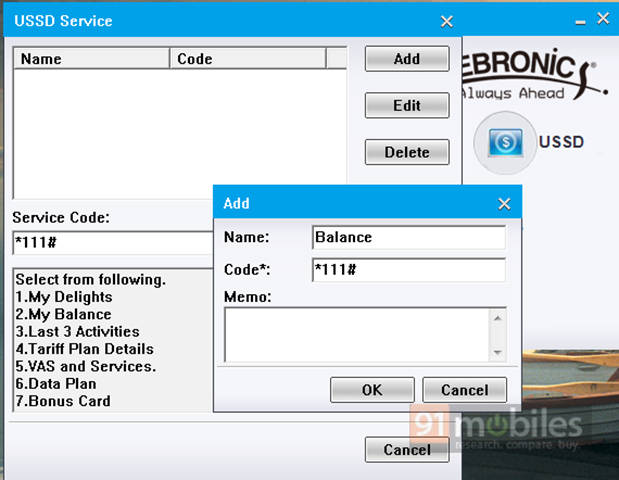The image size is (619, 480).
Task: Focus the Service Code input field
Action: click(x=112, y=243)
